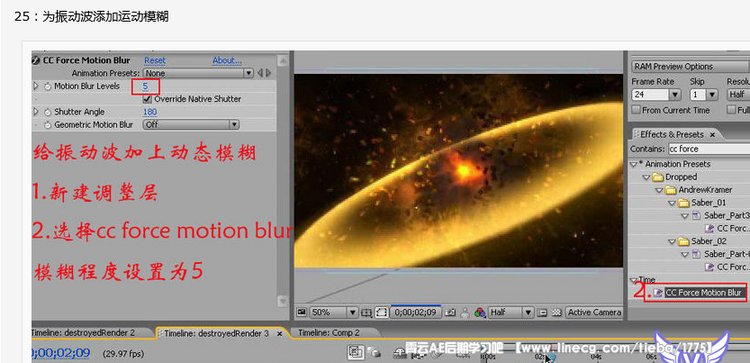Click viewer timecode 0;00;02;09 button
The width and height of the screenshot is (750, 363).
[416, 313]
